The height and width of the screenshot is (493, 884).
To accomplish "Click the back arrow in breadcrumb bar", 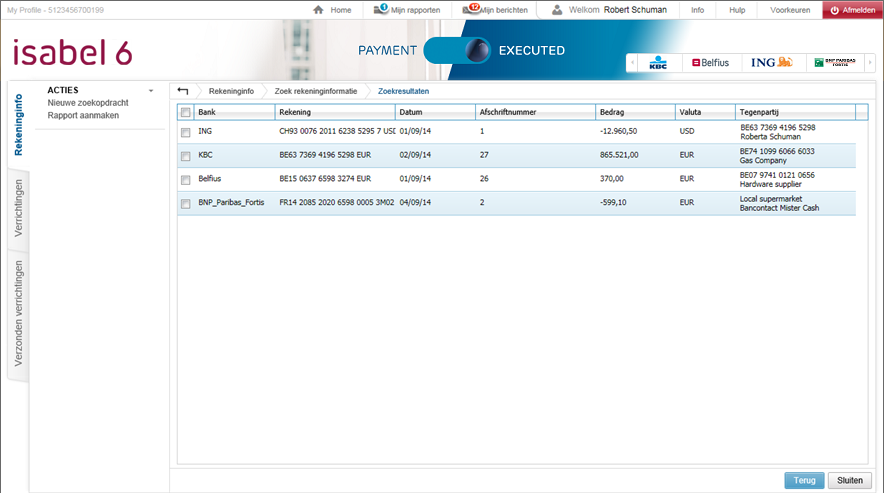I will click(x=182, y=91).
